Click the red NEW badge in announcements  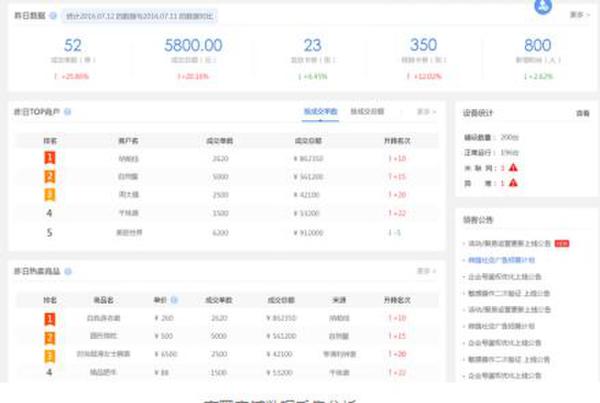[562, 243]
